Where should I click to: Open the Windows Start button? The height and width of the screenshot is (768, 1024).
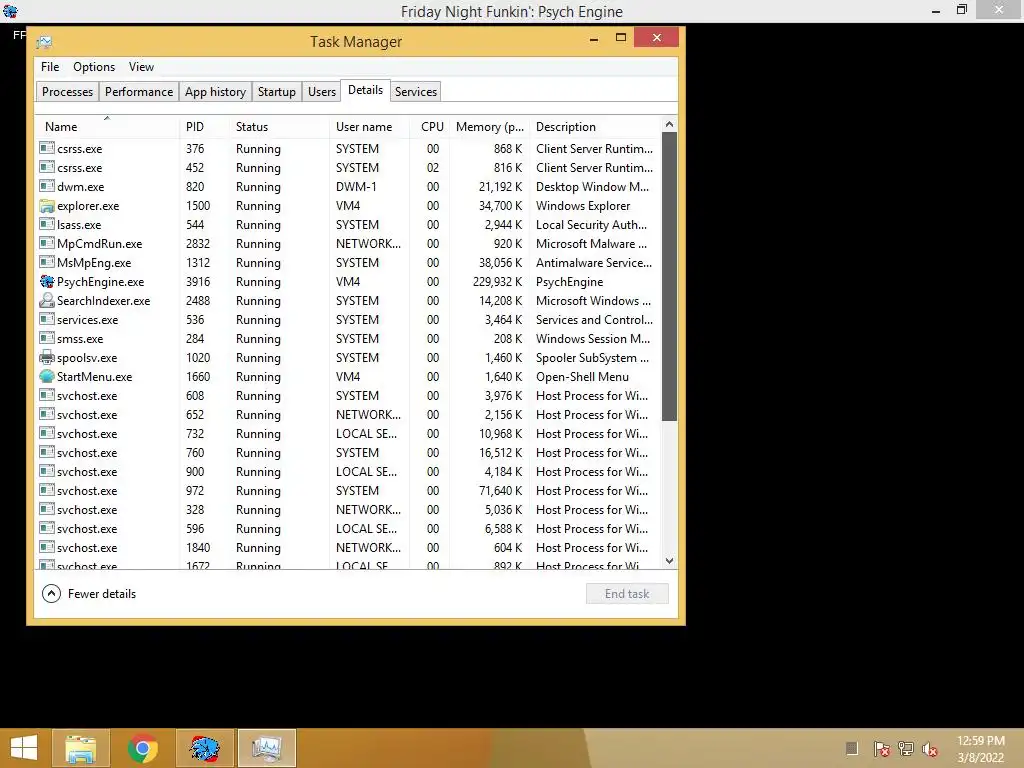(x=24, y=748)
